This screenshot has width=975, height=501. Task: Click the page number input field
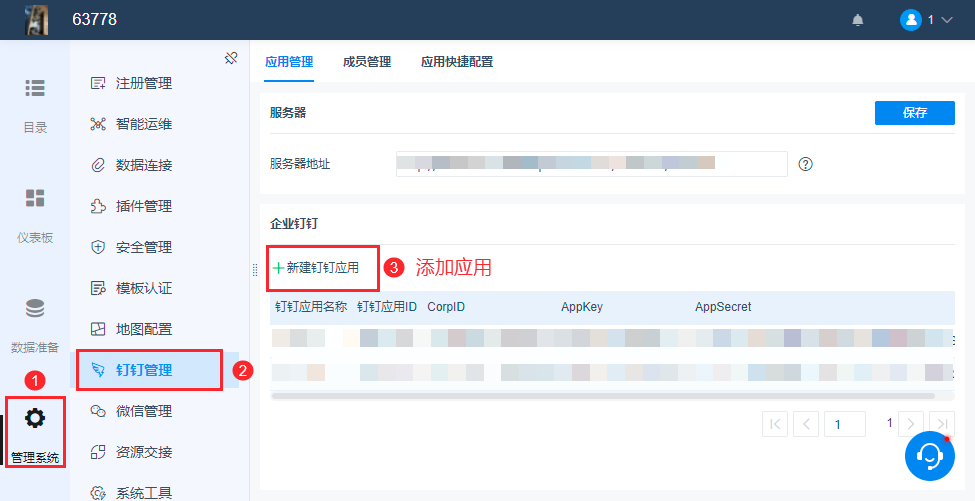coord(845,424)
